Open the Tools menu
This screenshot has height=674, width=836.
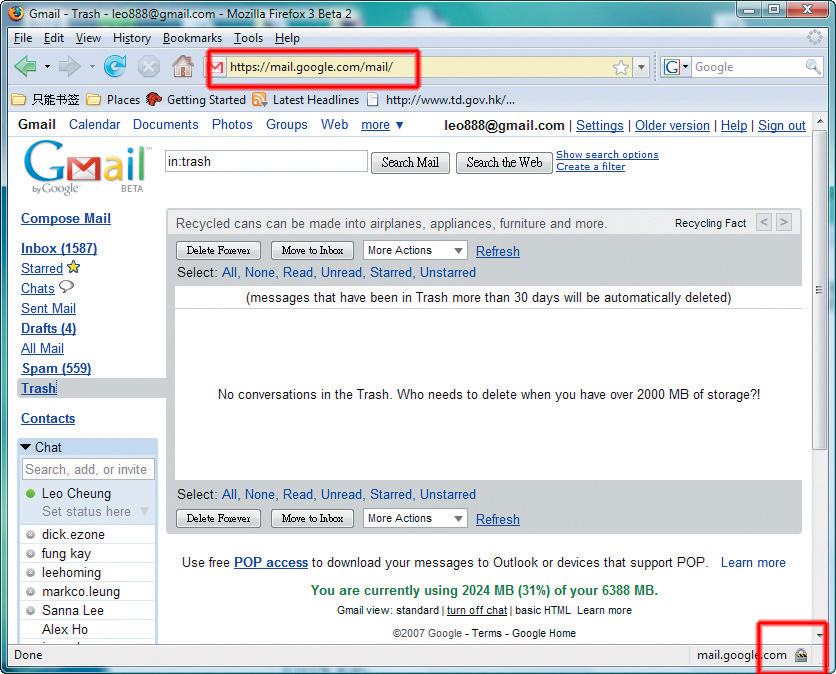pos(248,38)
